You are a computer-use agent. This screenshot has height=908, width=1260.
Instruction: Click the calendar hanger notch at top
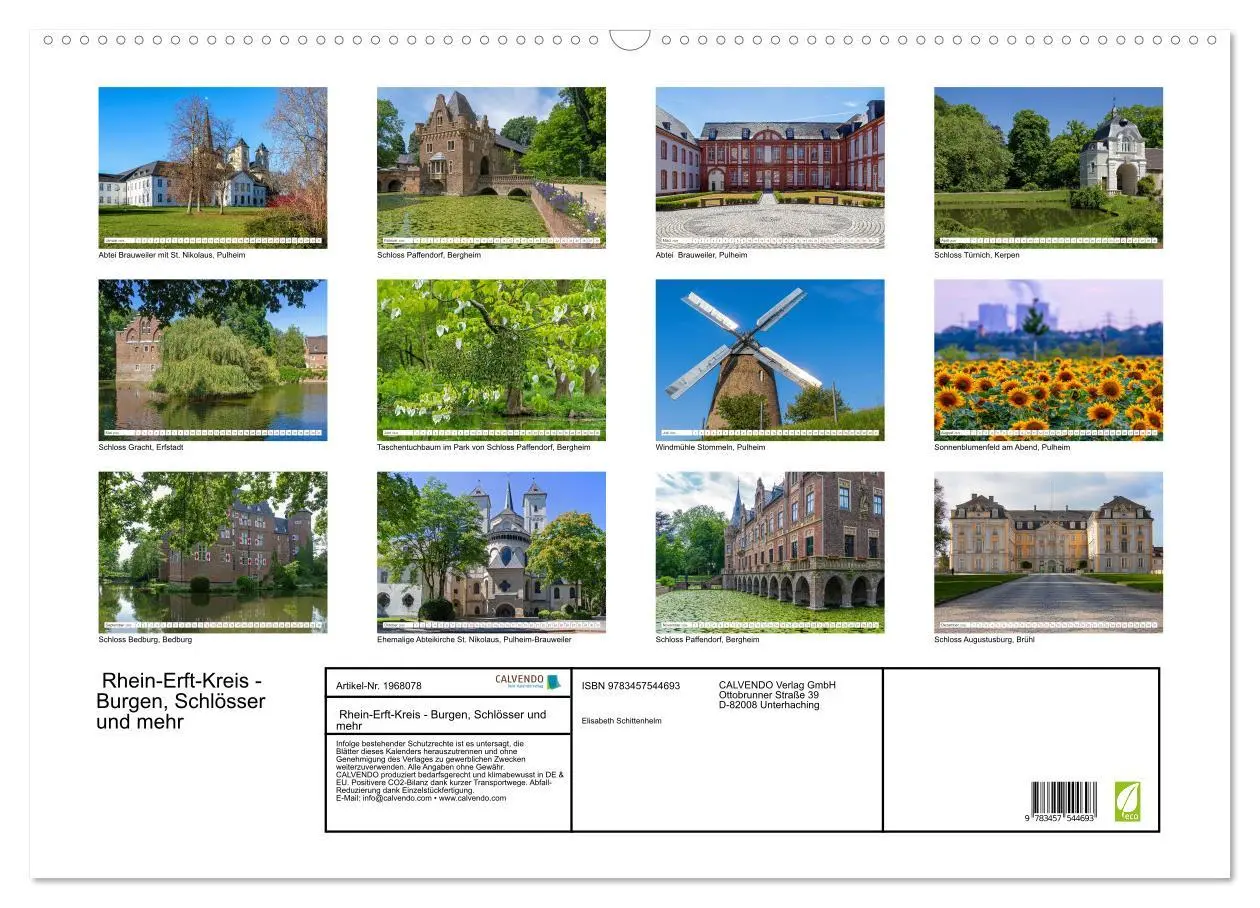[630, 40]
